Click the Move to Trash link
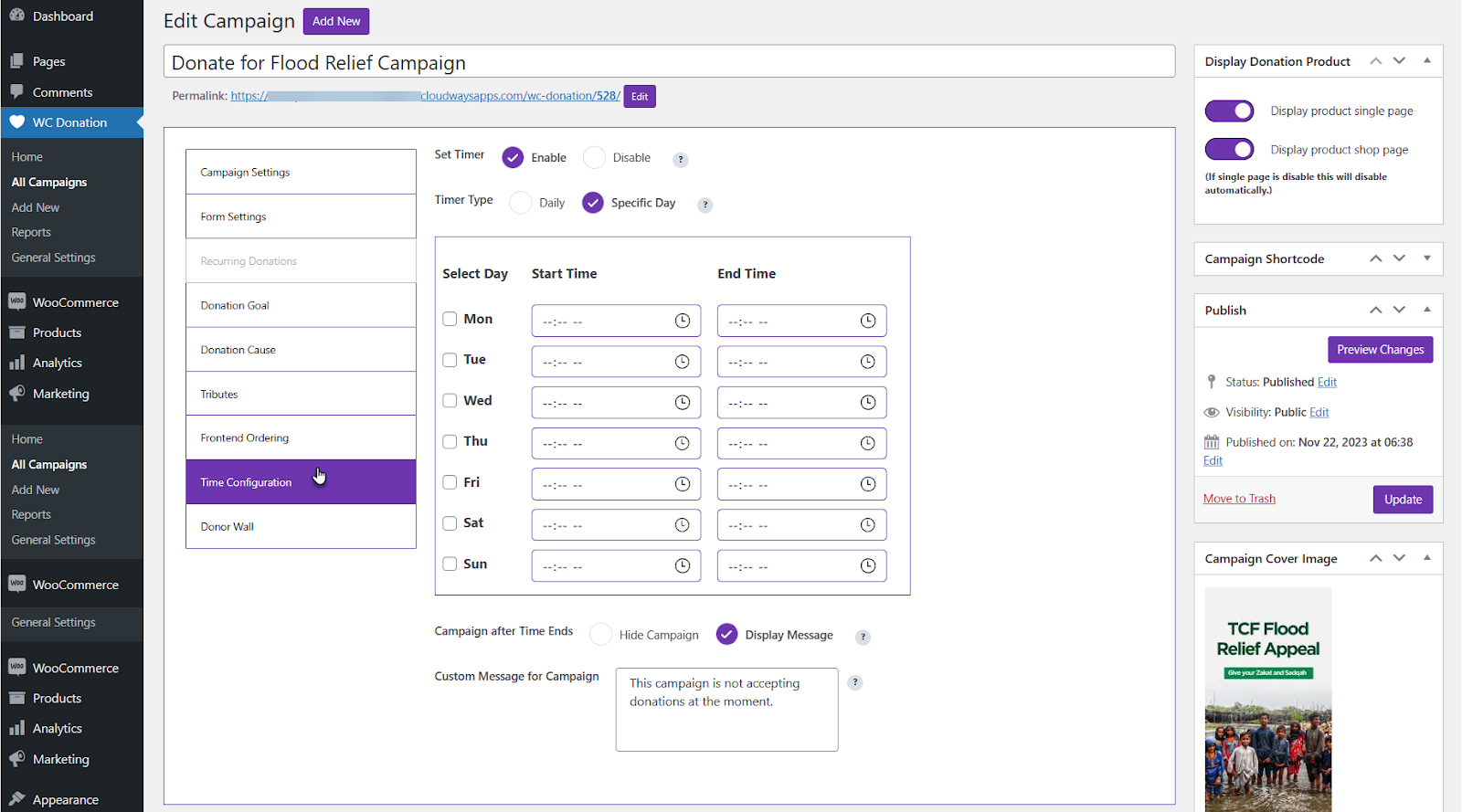 (1238, 499)
